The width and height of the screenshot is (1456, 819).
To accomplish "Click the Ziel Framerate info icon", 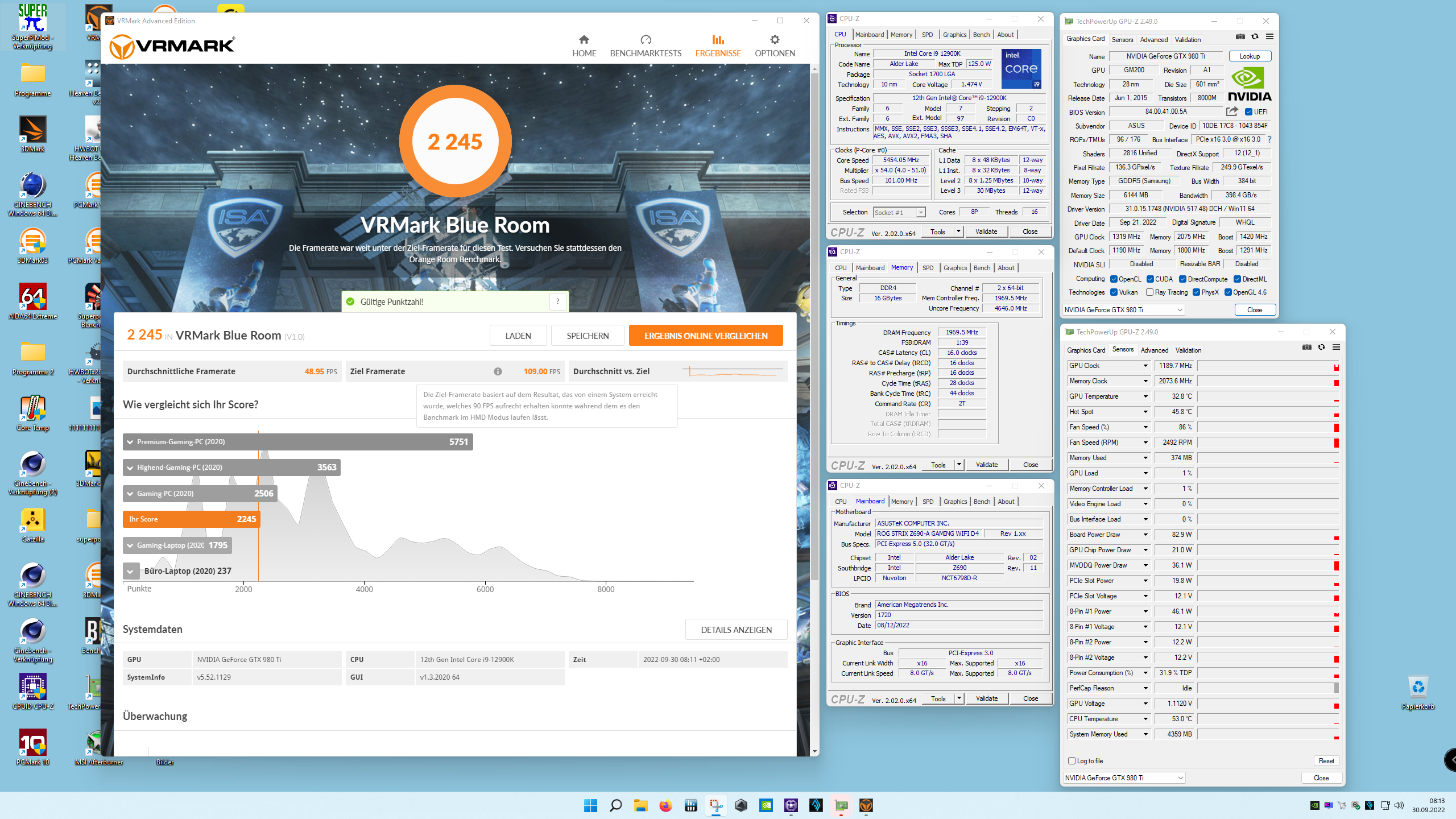I will [498, 371].
